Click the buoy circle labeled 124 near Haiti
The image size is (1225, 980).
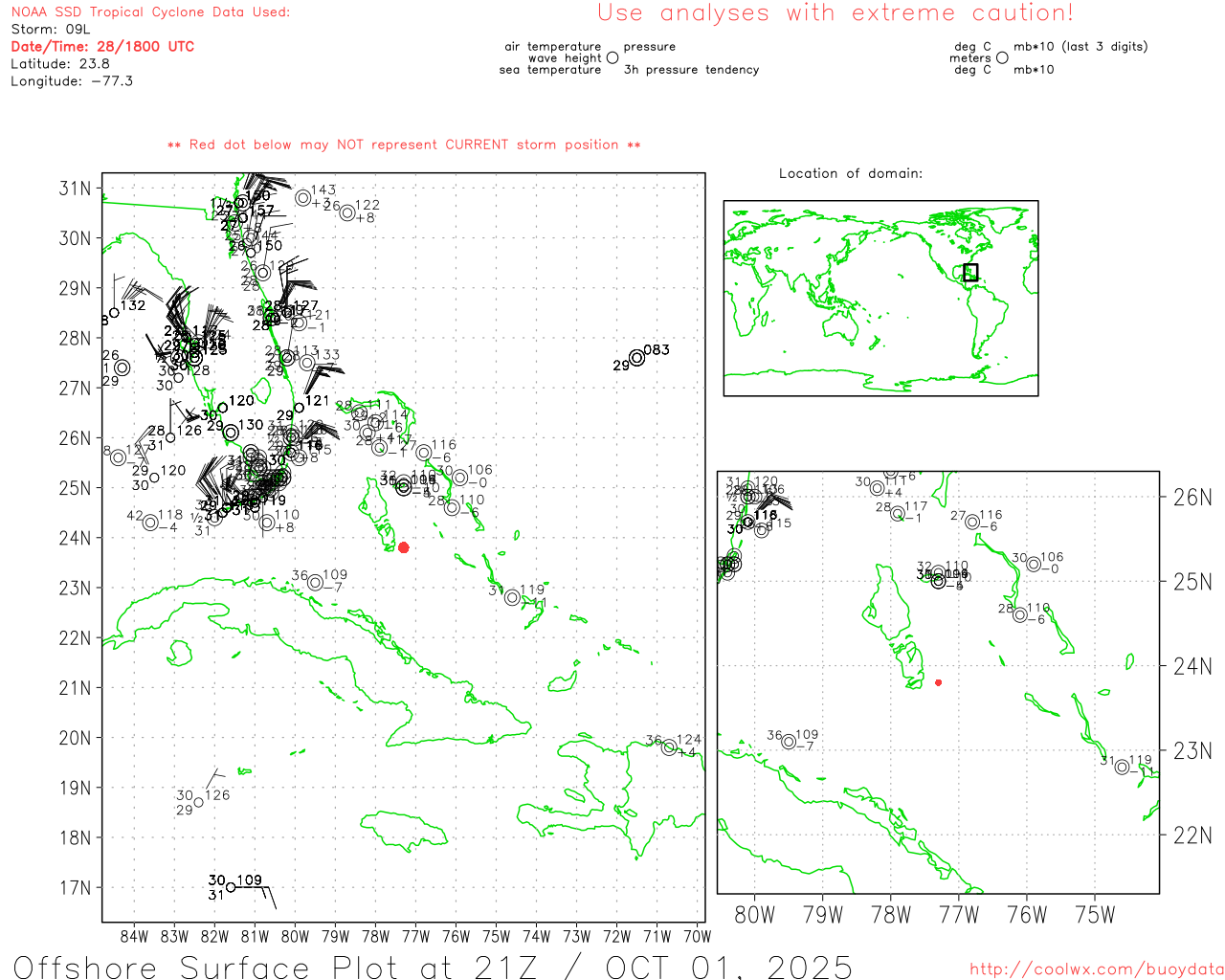tap(669, 747)
